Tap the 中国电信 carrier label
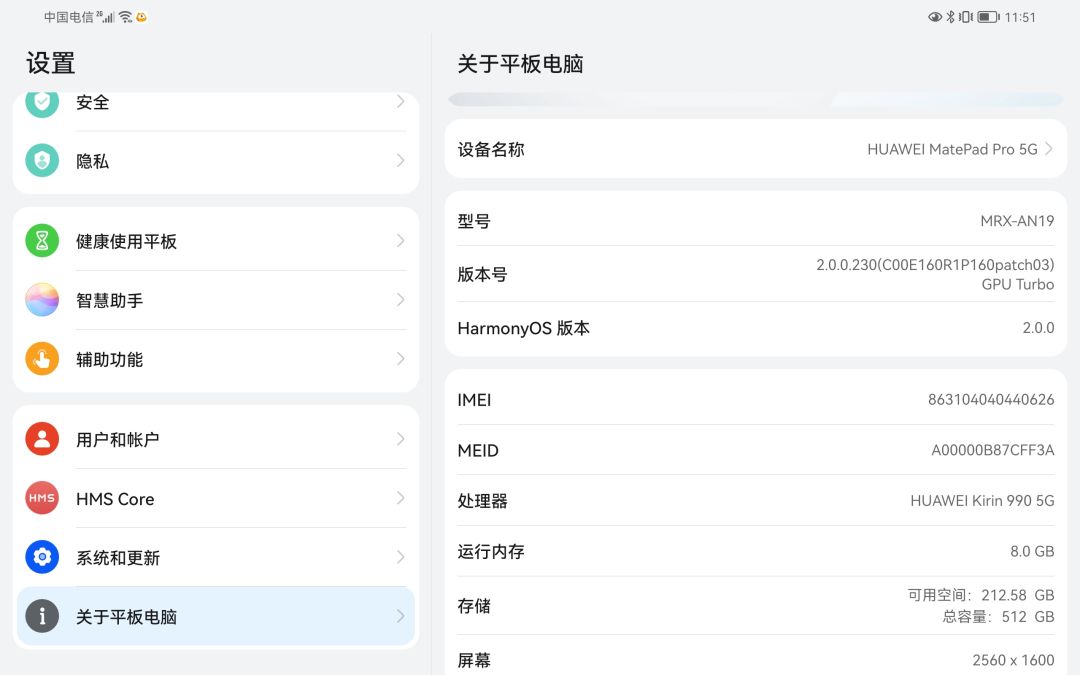This screenshot has width=1080, height=675. point(69,17)
